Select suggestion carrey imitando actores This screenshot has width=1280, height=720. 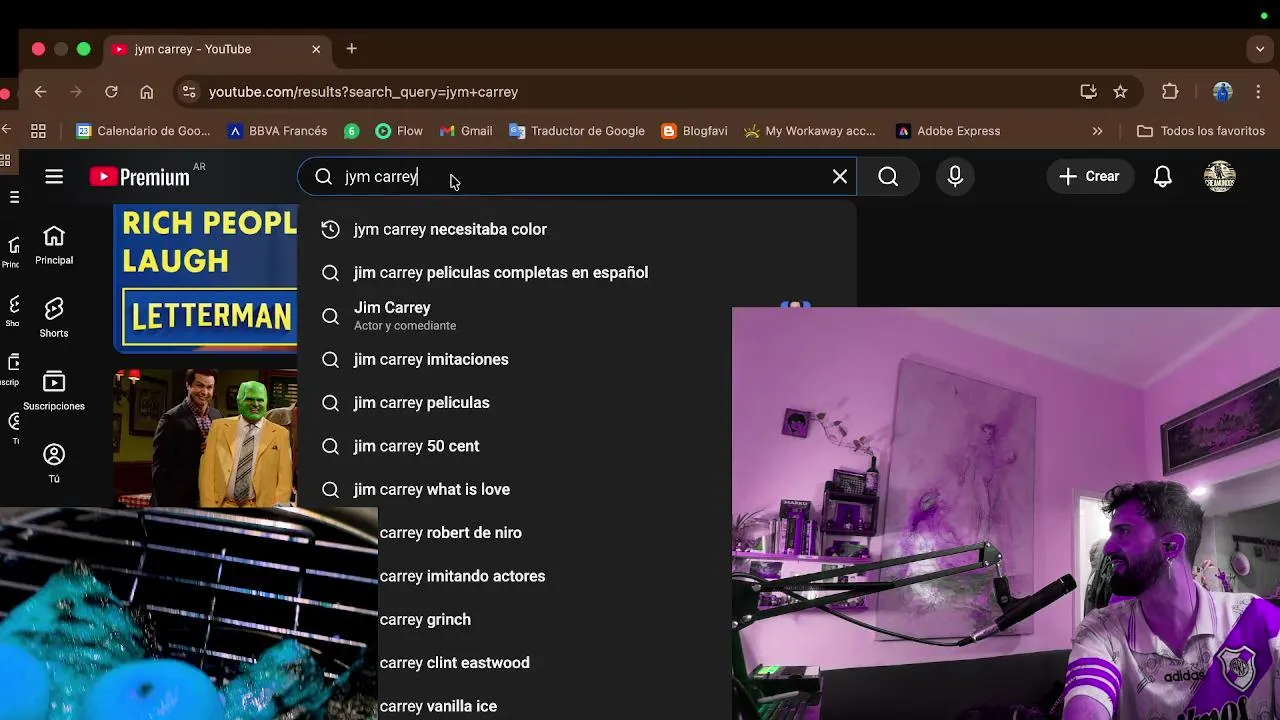coord(555,576)
